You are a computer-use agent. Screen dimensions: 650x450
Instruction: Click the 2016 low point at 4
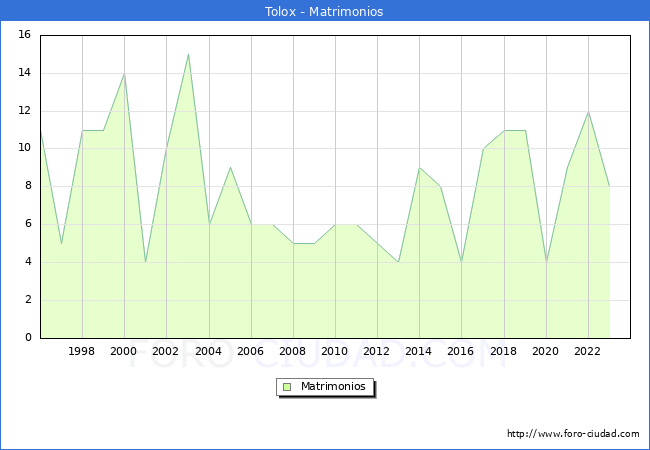461,262
